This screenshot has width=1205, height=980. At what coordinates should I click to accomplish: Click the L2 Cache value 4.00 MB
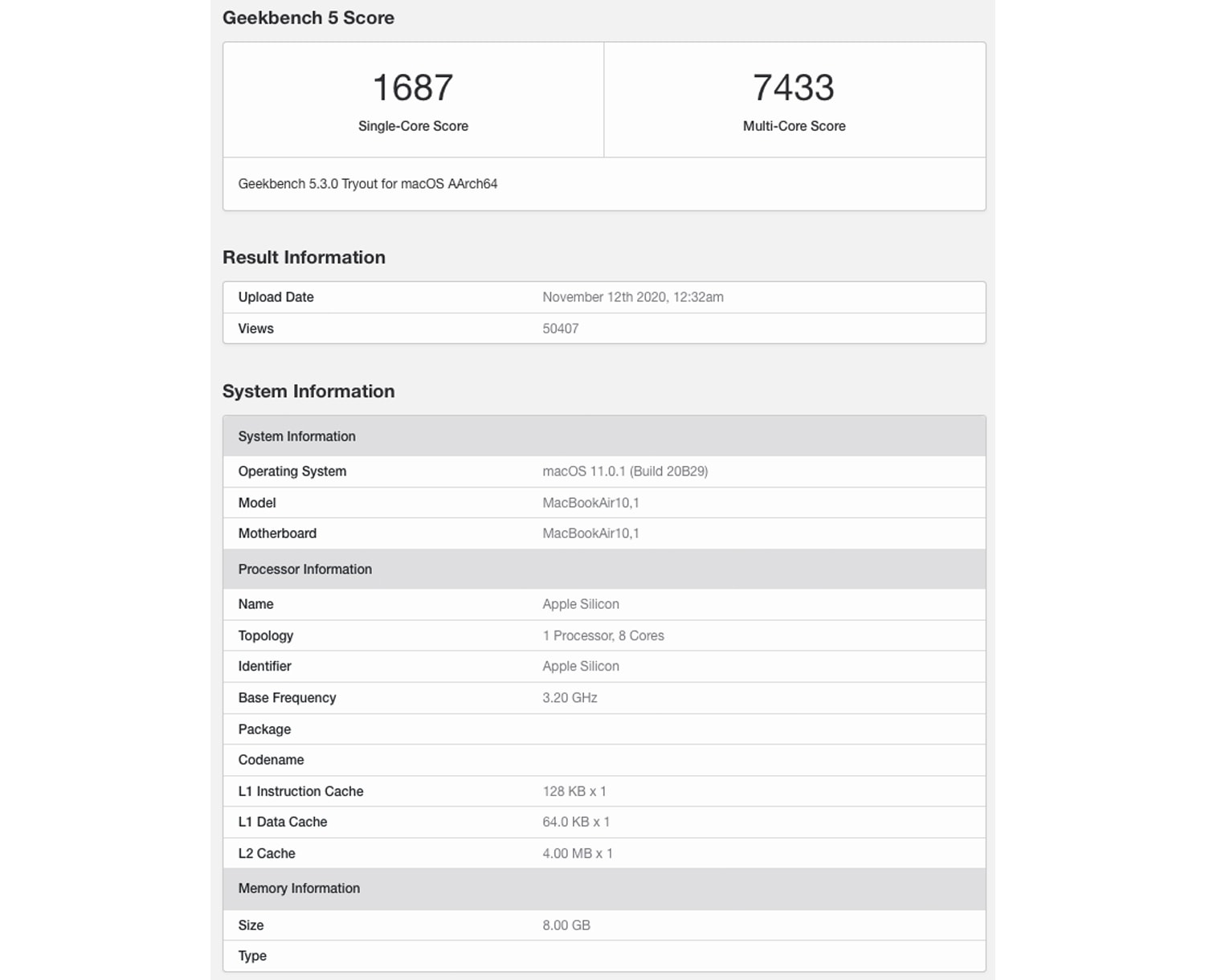(x=577, y=853)
